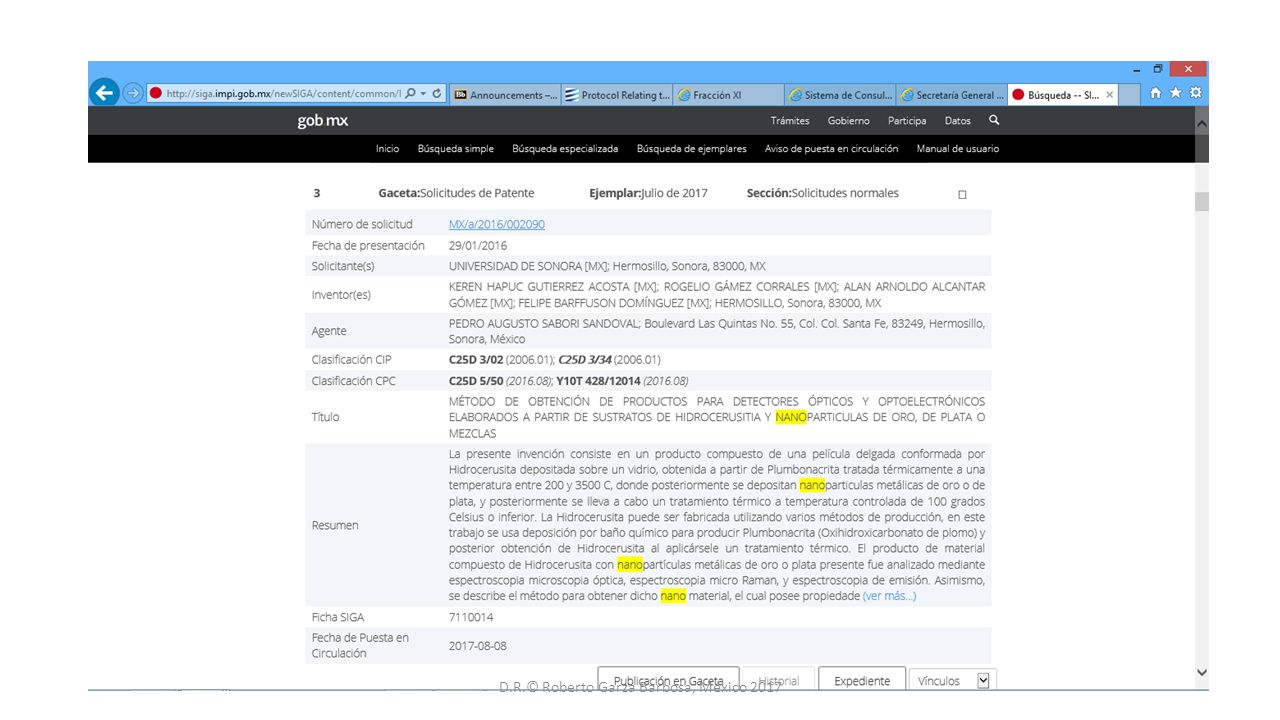Minimize the browser window
The height and width of the screenshot is (720, 1280).
click(1136, 69)
